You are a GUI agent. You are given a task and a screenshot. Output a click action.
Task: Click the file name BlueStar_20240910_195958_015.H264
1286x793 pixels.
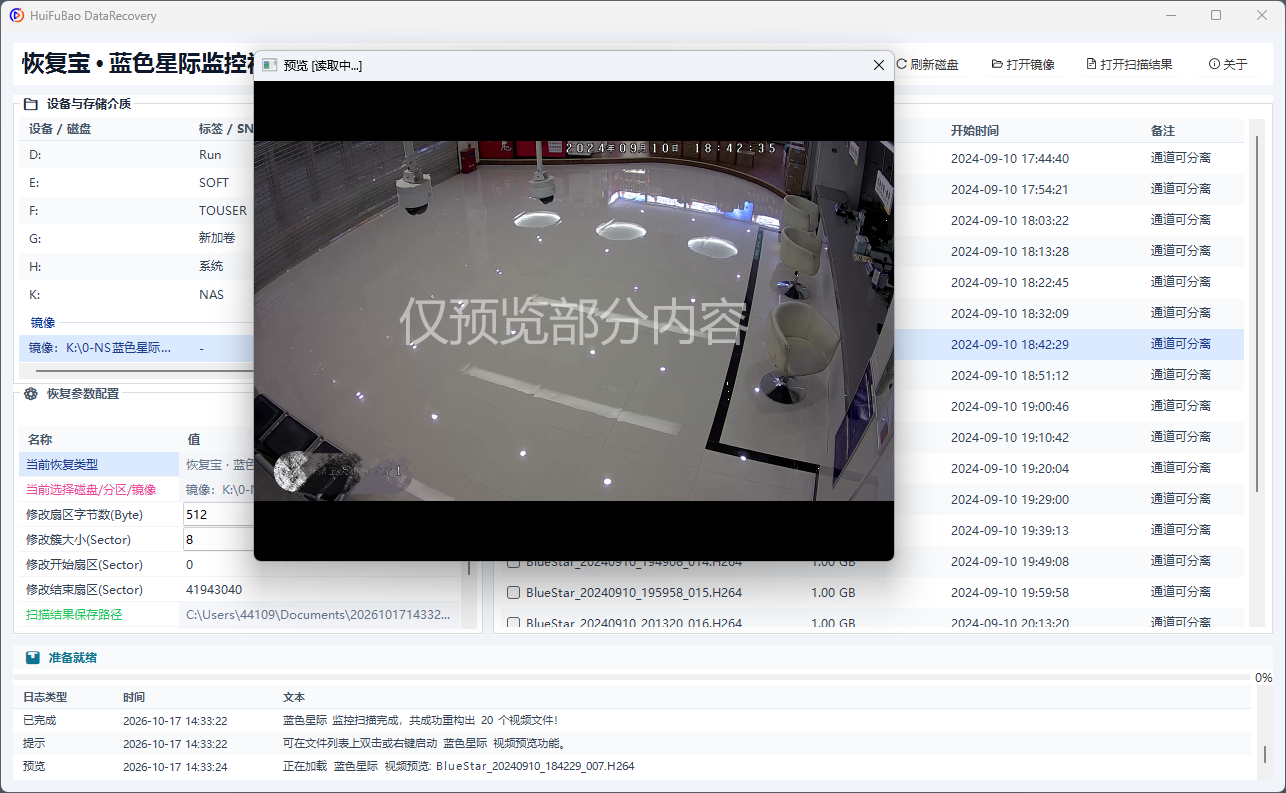click(634, 593)
